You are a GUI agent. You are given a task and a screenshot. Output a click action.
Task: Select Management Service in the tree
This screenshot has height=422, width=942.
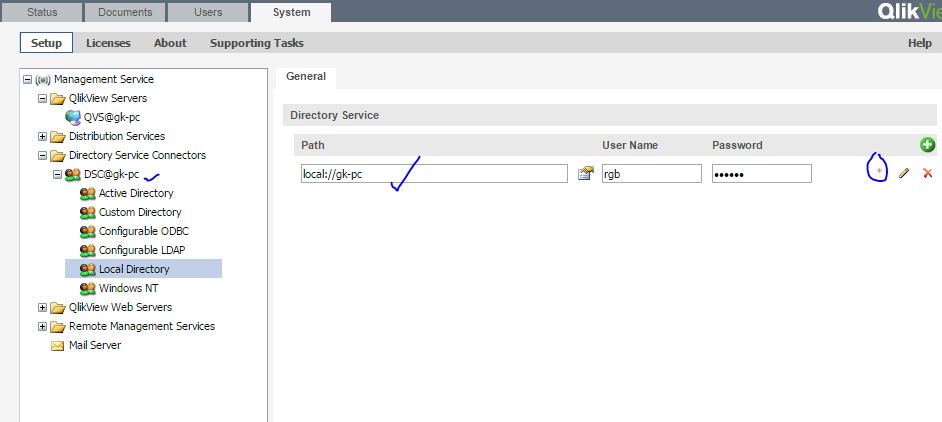104,79
